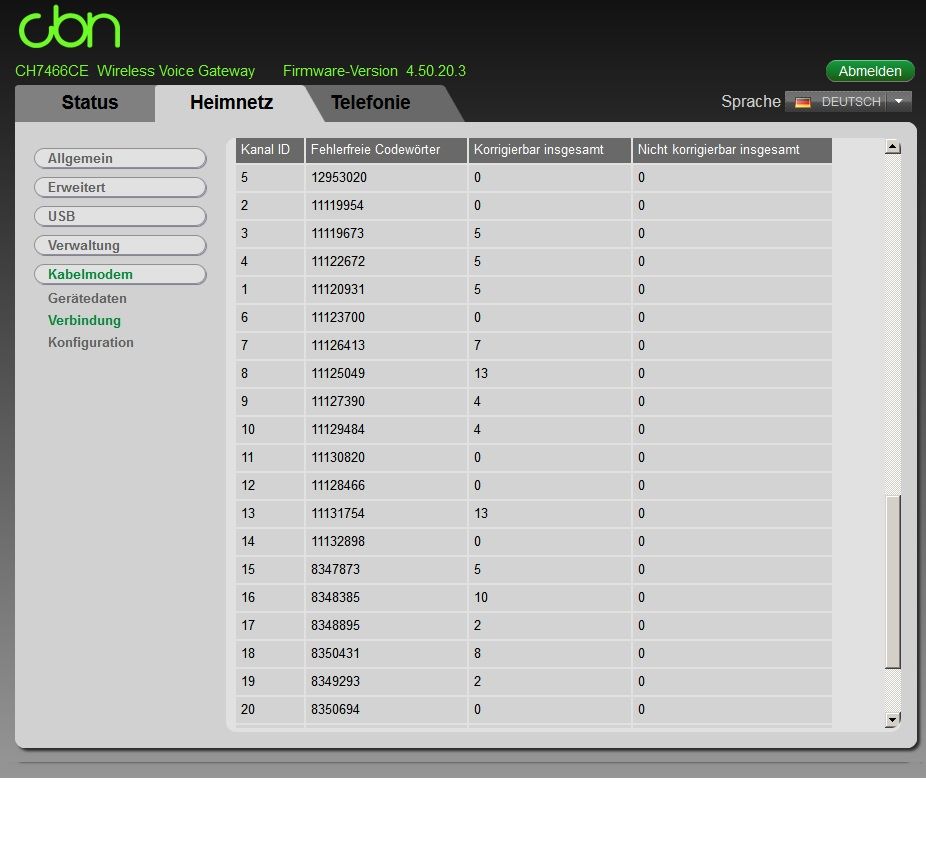Click the scrollbar down arrow
The height and width of the screenshot is (865, 926).
click(893, 719)
